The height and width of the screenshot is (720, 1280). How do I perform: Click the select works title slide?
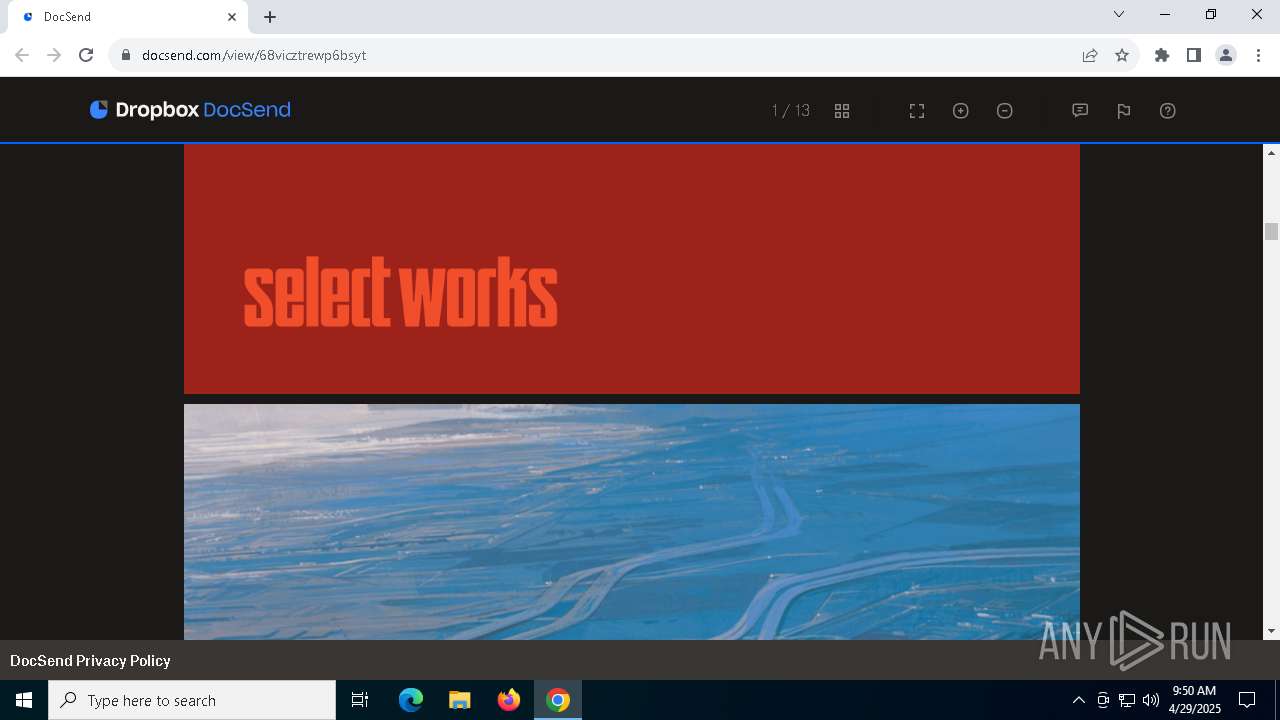click(x=632, y=269)
